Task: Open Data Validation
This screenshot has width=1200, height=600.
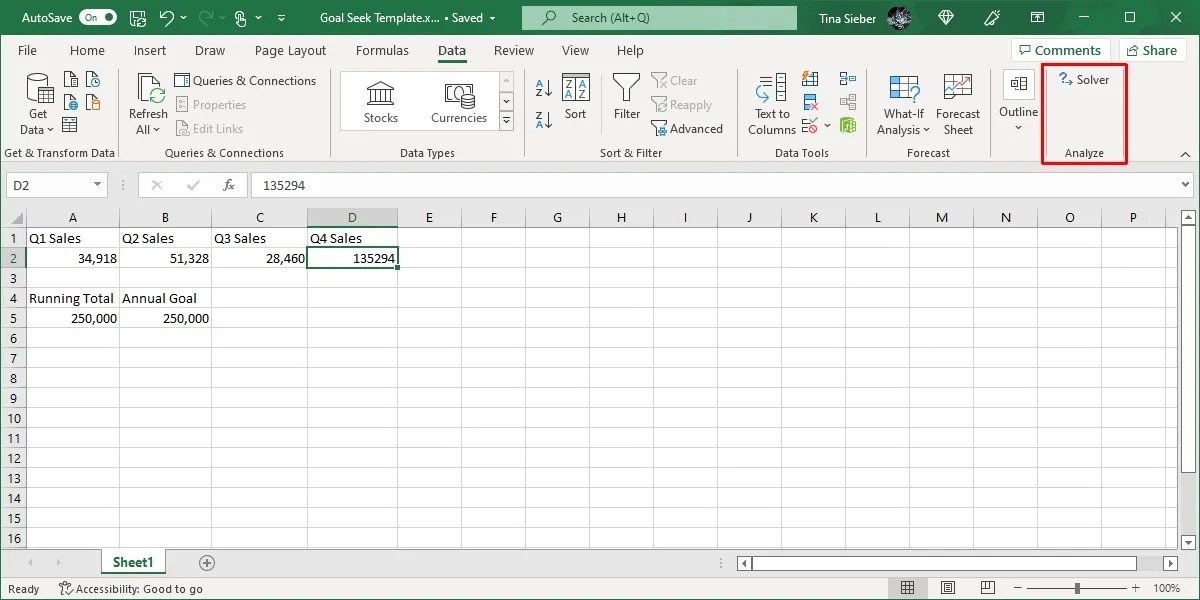Action: click(x=810, y=124)
